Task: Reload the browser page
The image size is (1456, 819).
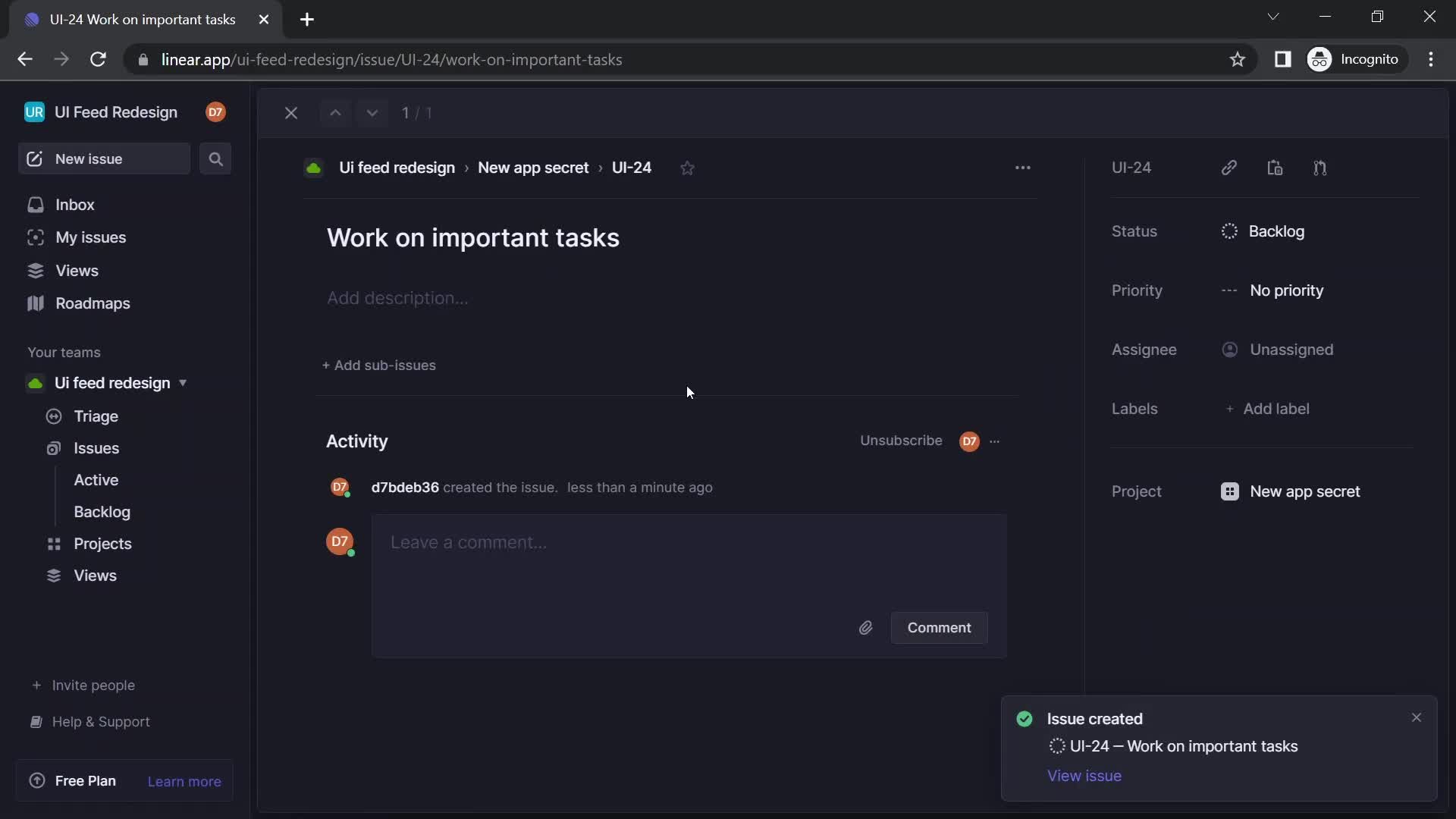Action: pyautogui.click(x=98, y=59)
